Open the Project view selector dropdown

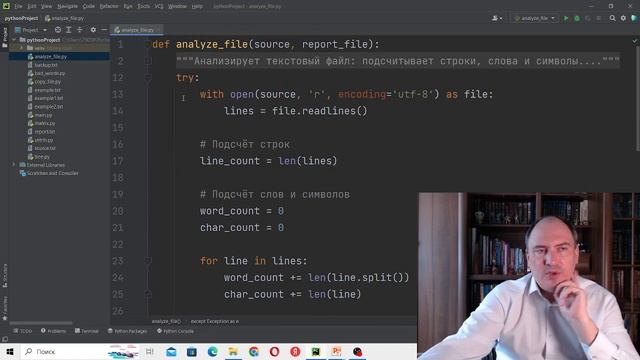pos(31,30)
